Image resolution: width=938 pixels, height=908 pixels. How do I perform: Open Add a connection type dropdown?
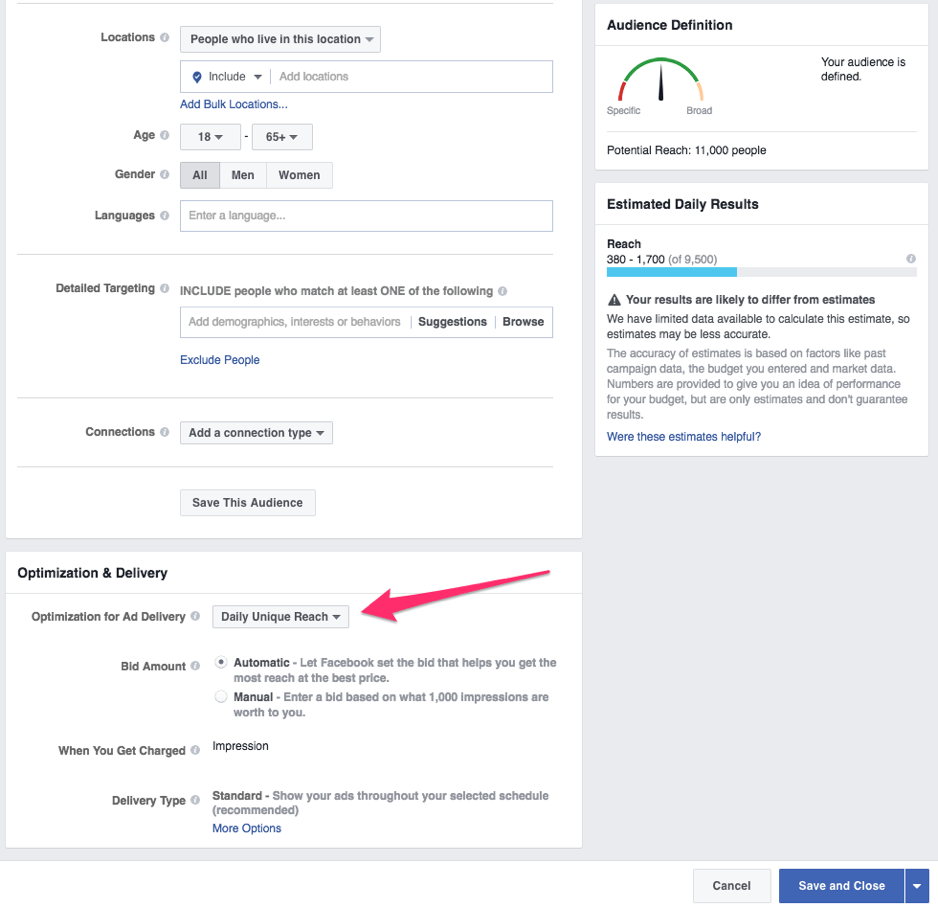(x=256, y=432)
